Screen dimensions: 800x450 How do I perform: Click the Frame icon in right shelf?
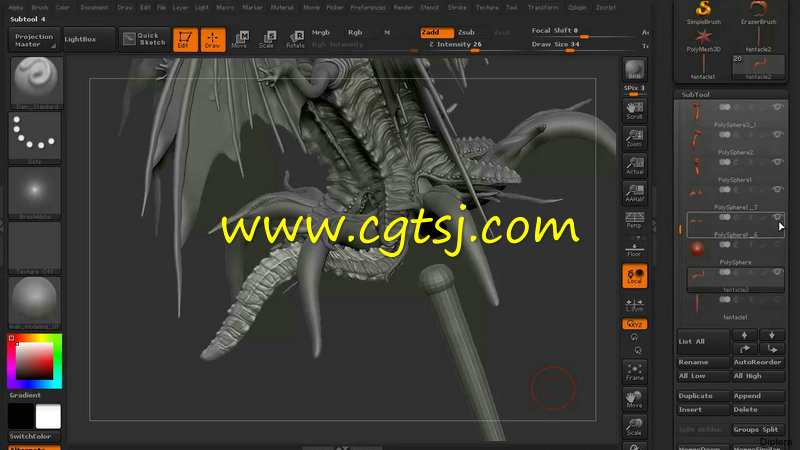634,372
